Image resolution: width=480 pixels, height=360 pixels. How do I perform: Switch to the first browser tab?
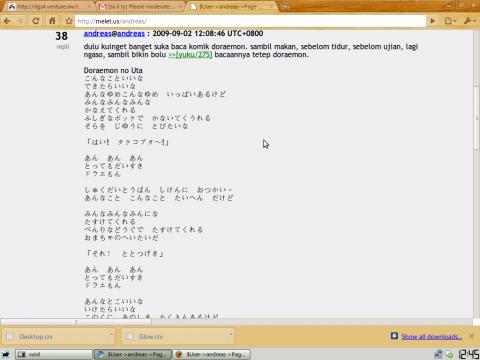(50, 7)
